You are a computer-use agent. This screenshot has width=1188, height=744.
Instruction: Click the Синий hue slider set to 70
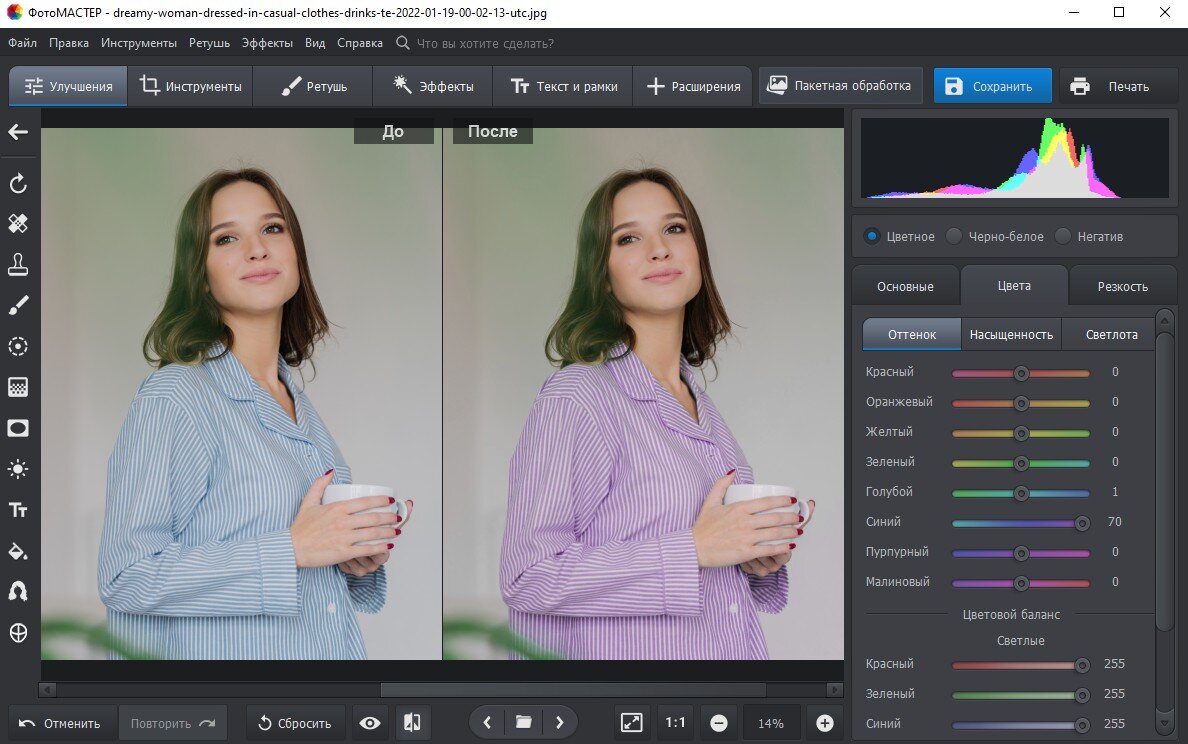pos(1021,523)
